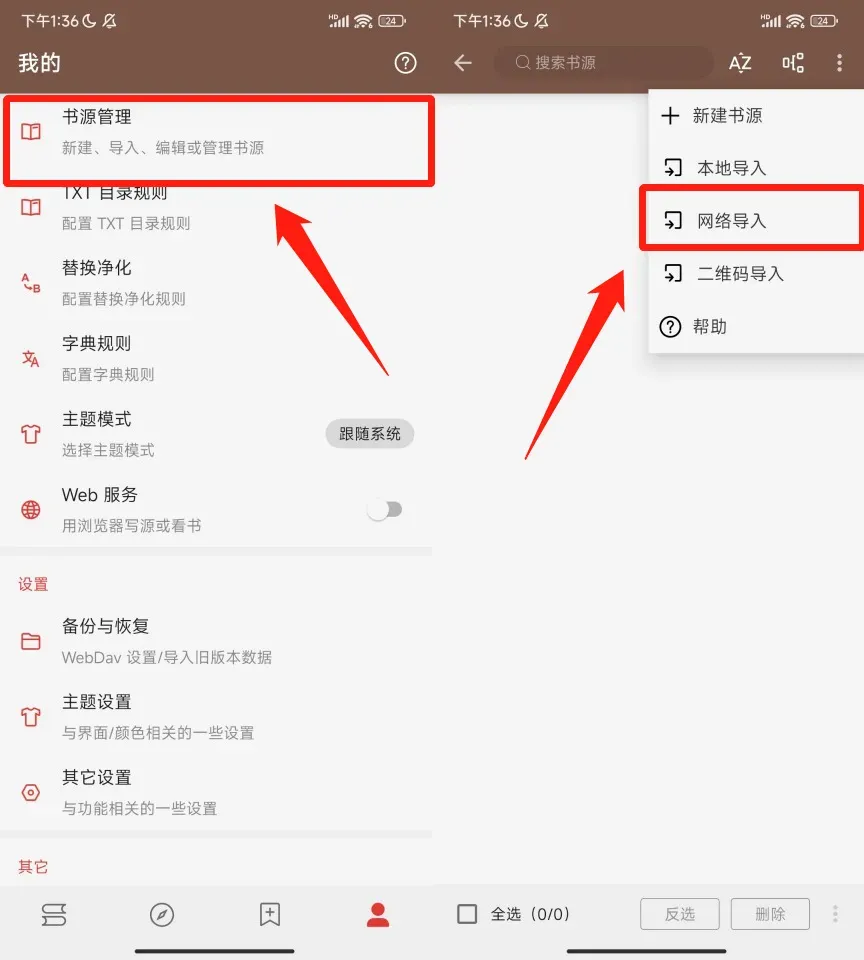Click the left screen's Wi-Fi status icon
Image resolution: width=864 pixels, height=960 pixels.
(x=363, y=21)
